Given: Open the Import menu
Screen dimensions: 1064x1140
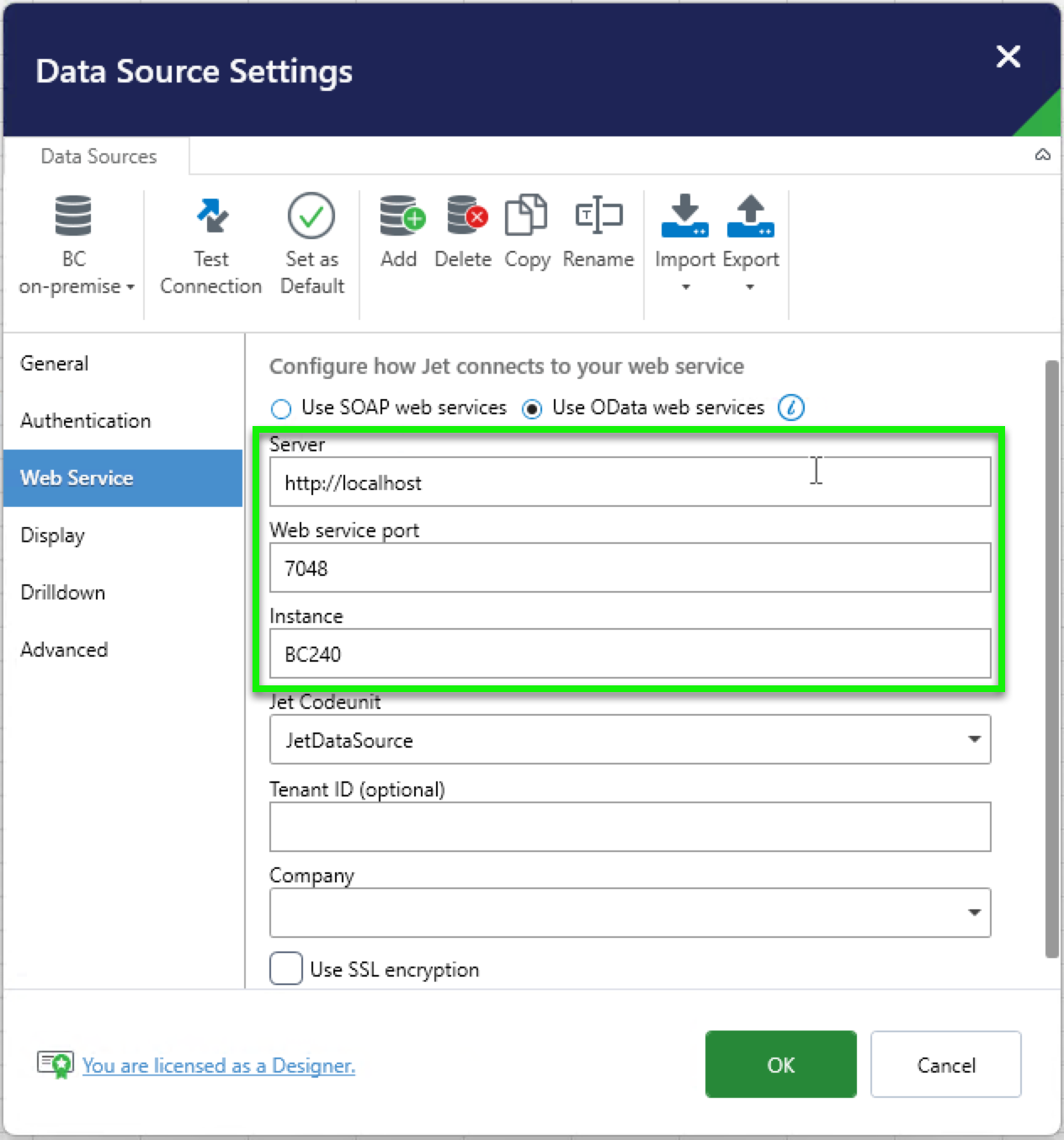Looking at the screenshot, I should 685,243.
